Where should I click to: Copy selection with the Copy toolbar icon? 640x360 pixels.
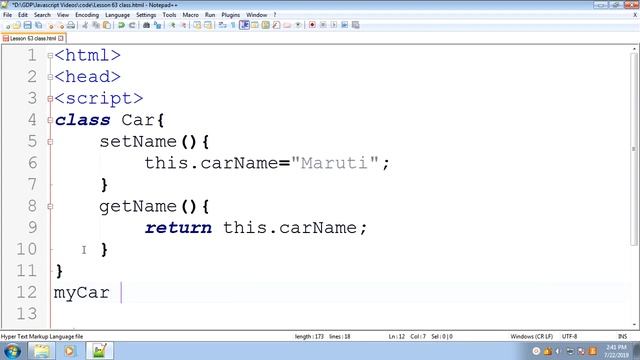[96, 25]
